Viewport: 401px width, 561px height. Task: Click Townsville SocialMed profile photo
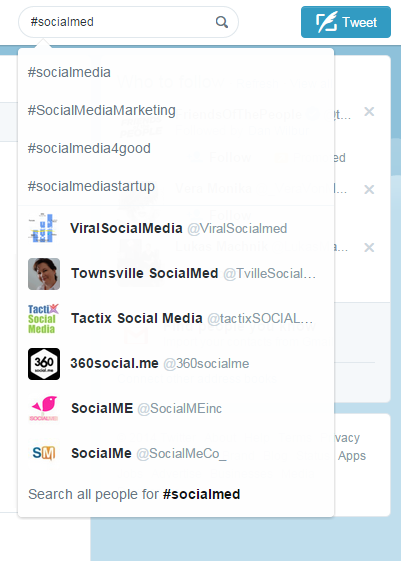coord(44,274)
